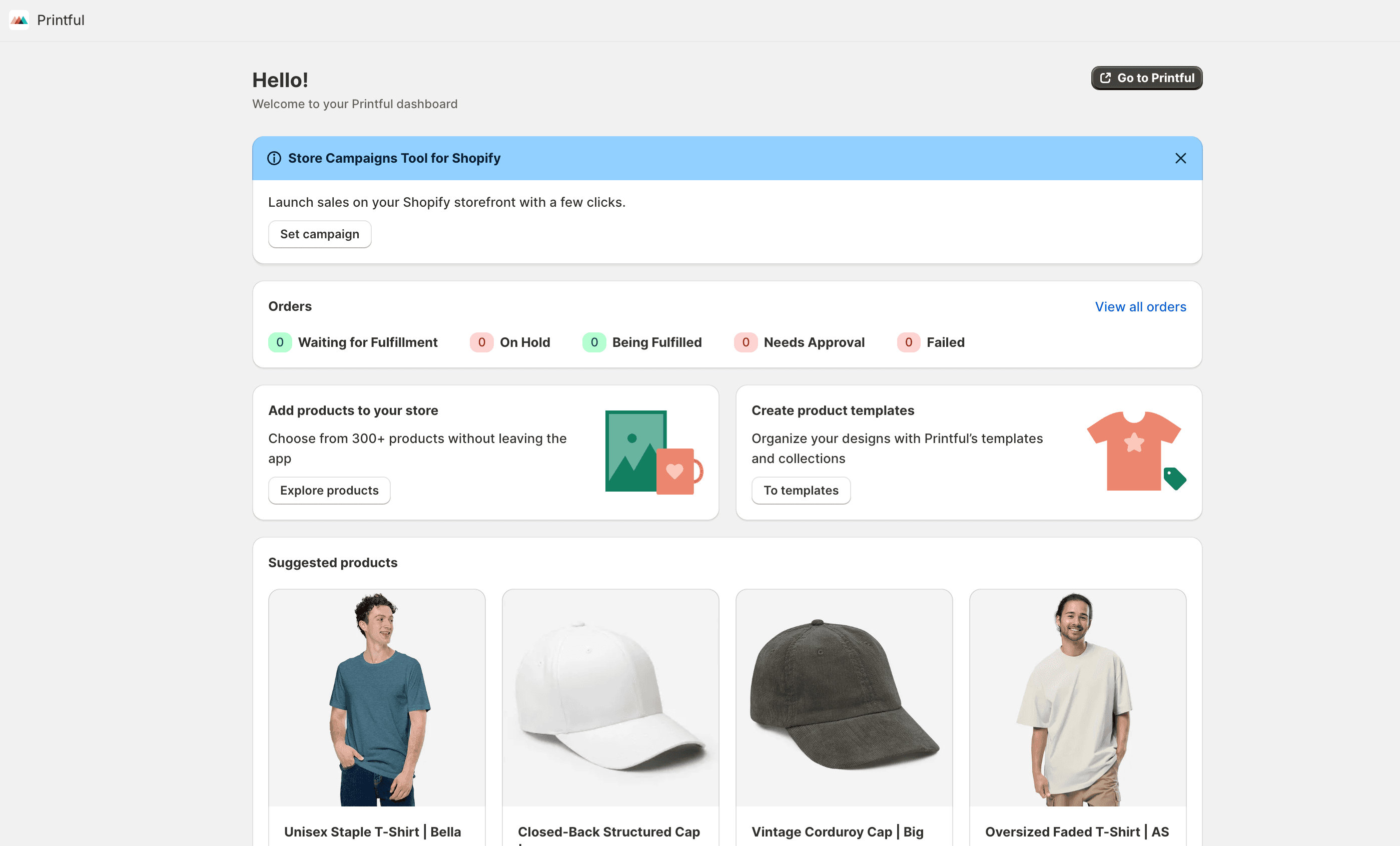Click the Needs Approval count badge
This screenshot has width=1400, height=846.
click(746, 342)
